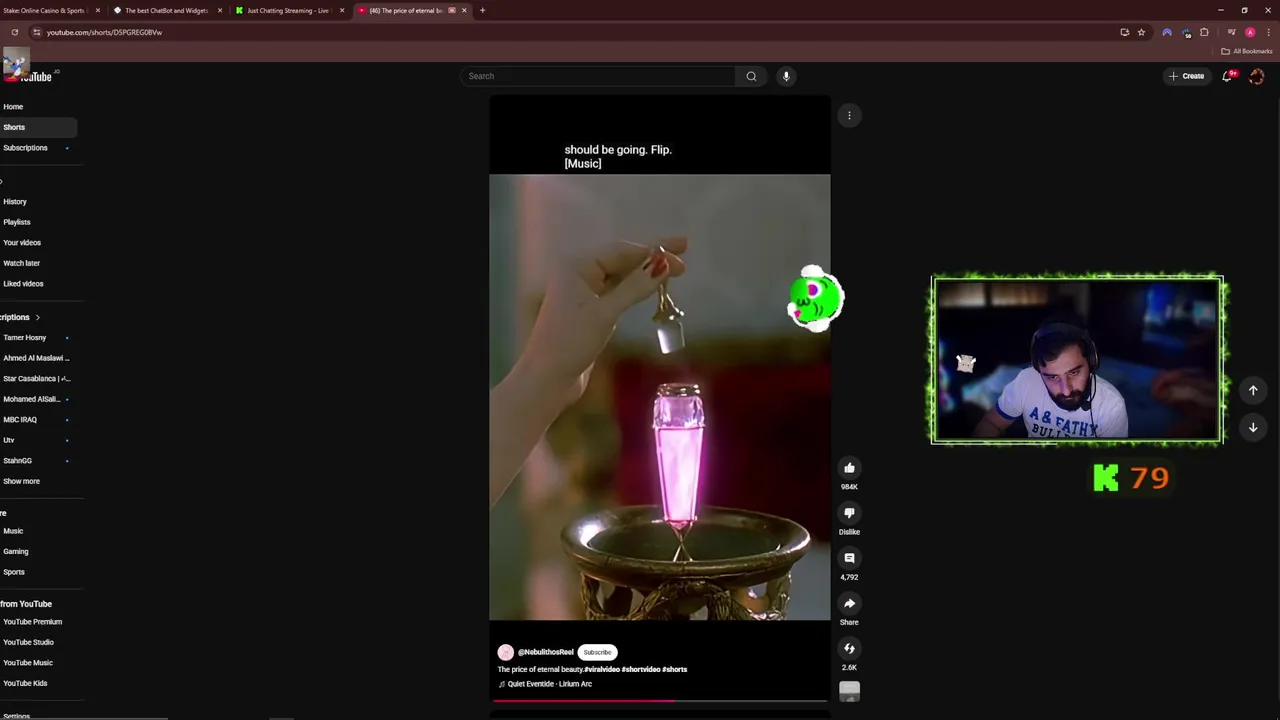The height and width of the screenshot is (720, 1280).
Task: Open YouTube Studio in the sidebar
Action: click(28, 642)
